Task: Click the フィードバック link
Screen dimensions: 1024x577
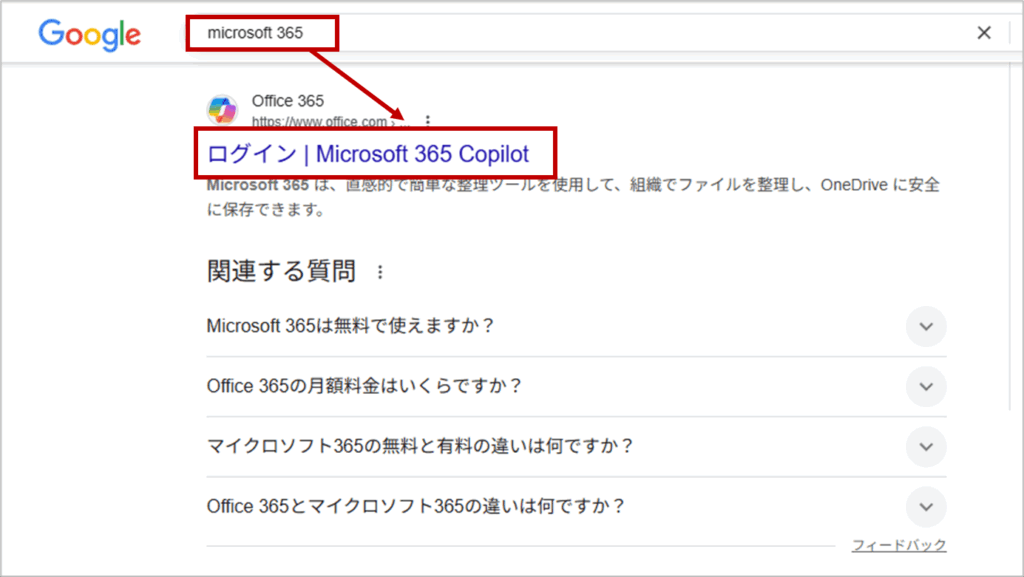Action: pos(898,545)
